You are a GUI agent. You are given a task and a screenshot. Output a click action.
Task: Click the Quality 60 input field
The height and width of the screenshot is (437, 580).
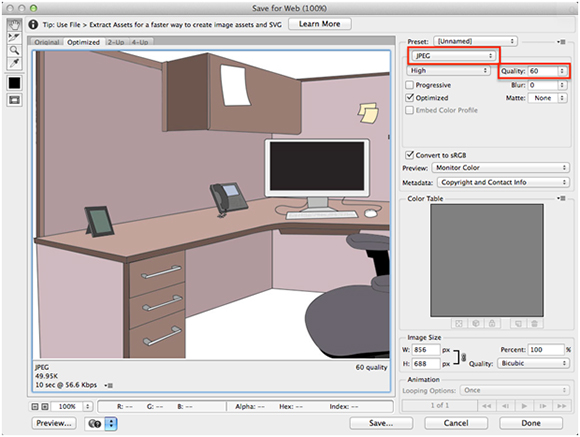[x=543, y=71]
